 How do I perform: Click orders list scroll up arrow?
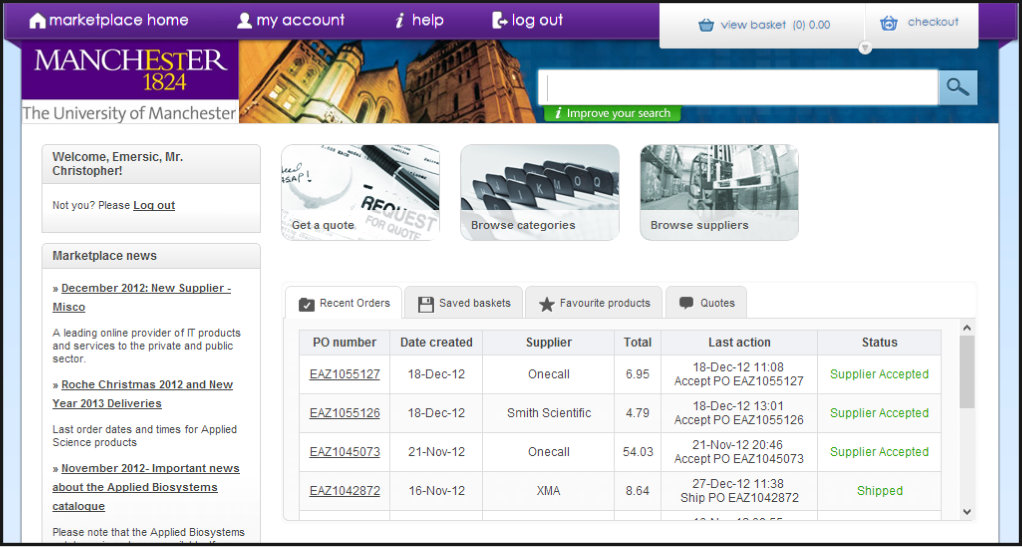967,328
